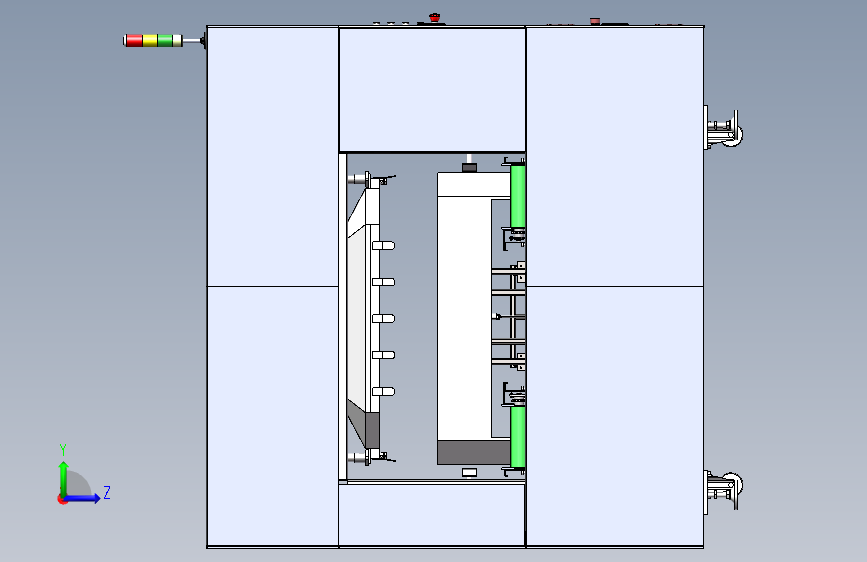The image size is (867, 562).
Task: Select the dark gray base of the white housing
Action: [474, 452]
